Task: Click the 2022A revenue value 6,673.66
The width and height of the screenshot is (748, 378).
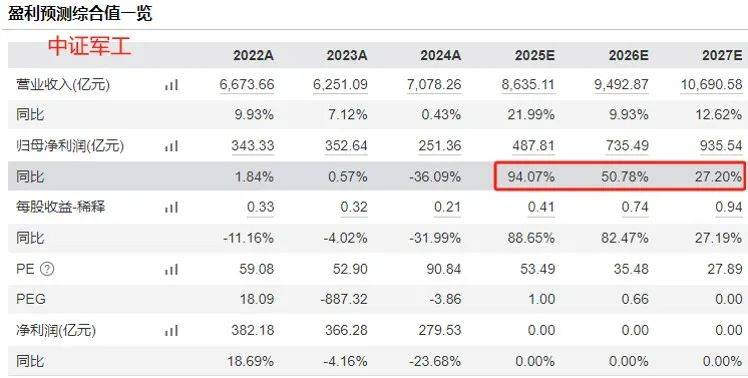Action: pos(247,85)
